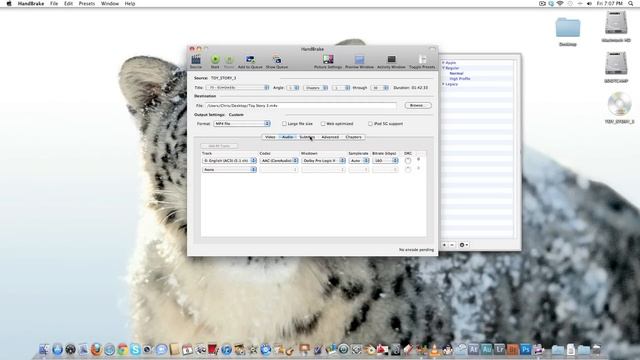The height and width of the screenshot is (360, 640).
Task: Open Spotlight magnifier in menu bar
Action: [x=631, y=3]
